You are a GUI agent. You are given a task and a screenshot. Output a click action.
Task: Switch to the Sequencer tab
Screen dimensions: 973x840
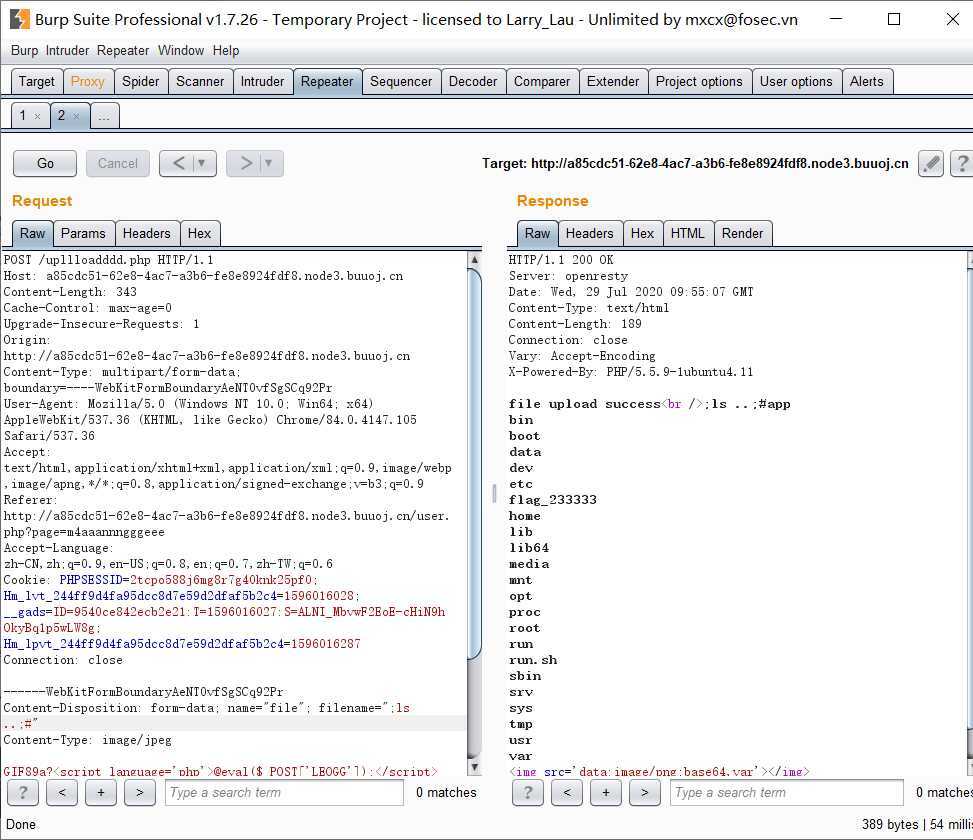(x=401, y=81)
